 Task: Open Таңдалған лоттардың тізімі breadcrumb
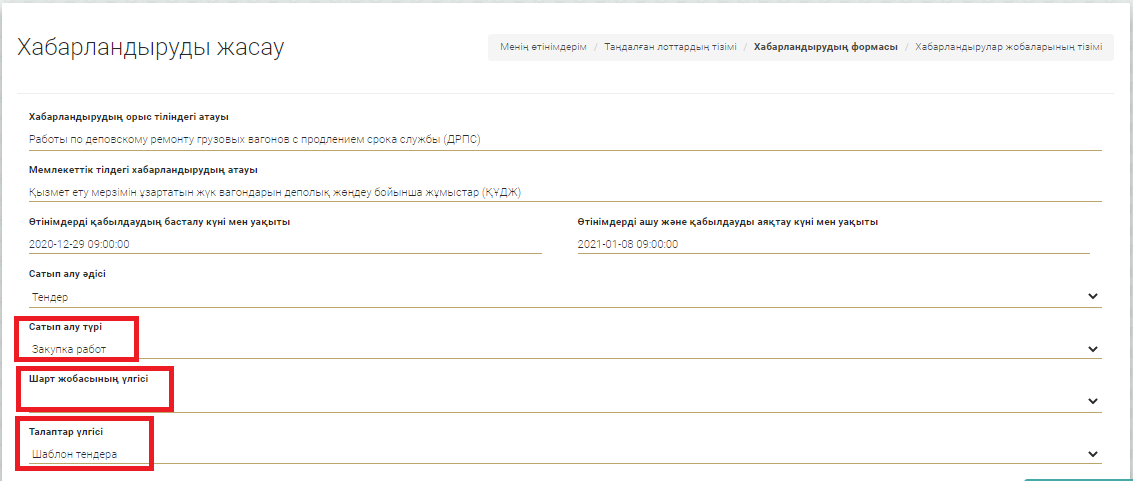(x=670, y=47)
